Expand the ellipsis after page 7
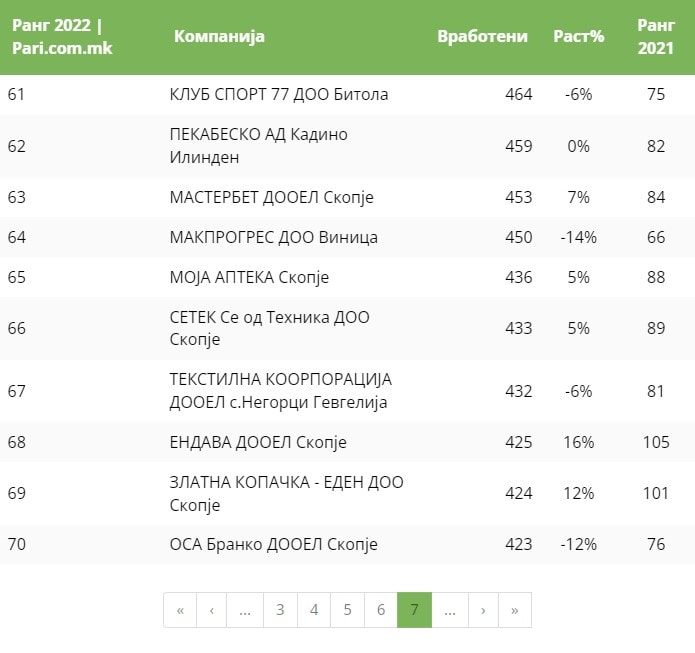Screen dimensions: 695x653 [x=449, y=610]
